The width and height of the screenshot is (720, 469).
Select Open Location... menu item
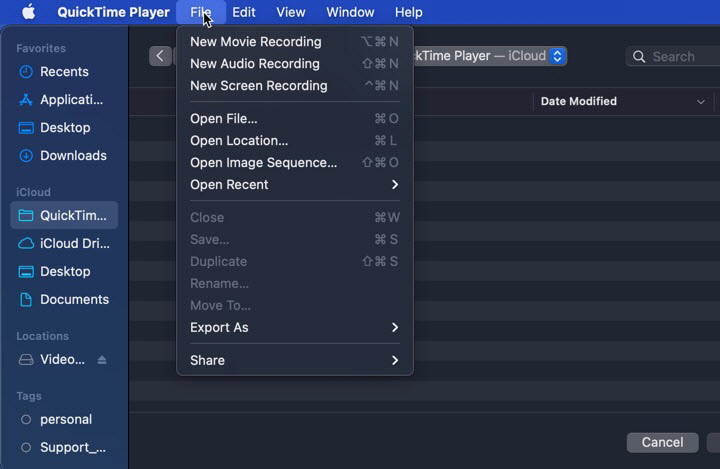coord(295,141)
